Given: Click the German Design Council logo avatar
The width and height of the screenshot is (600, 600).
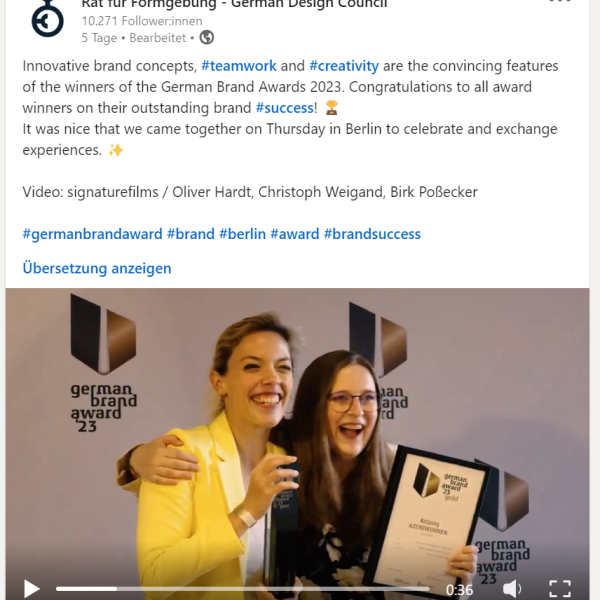Looking at the screenshot, I should click(x=47, y=19).
